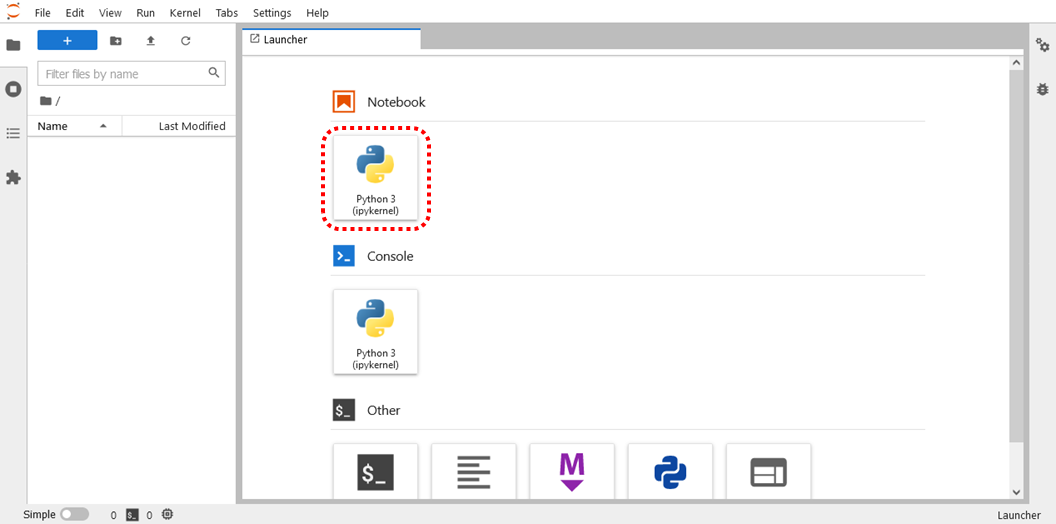Image resolution: width=1056 pixels, height=524 pixels.
Task: Open the File Browser sidebar panel
Action: [x=13, y=45]
